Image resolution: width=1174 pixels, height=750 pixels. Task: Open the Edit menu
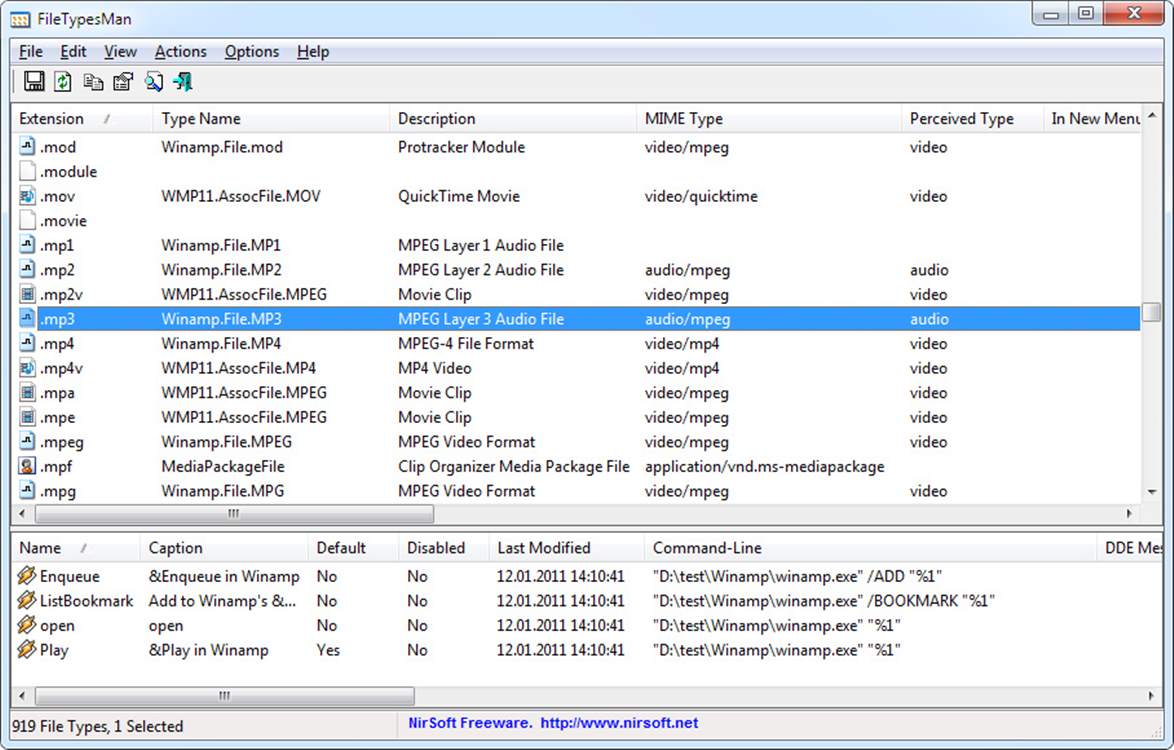73,52
